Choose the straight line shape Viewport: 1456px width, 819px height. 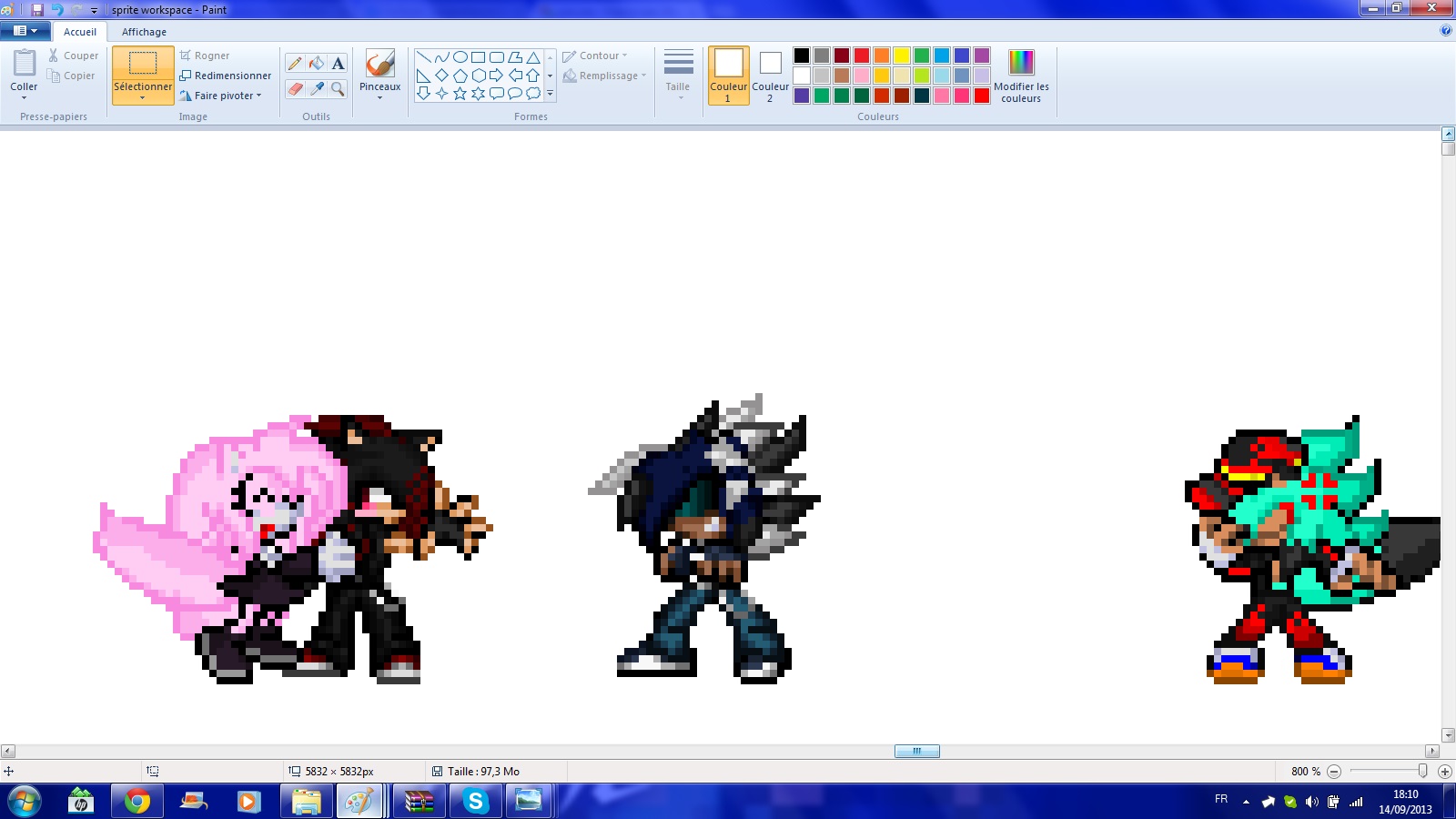(424, 56)
